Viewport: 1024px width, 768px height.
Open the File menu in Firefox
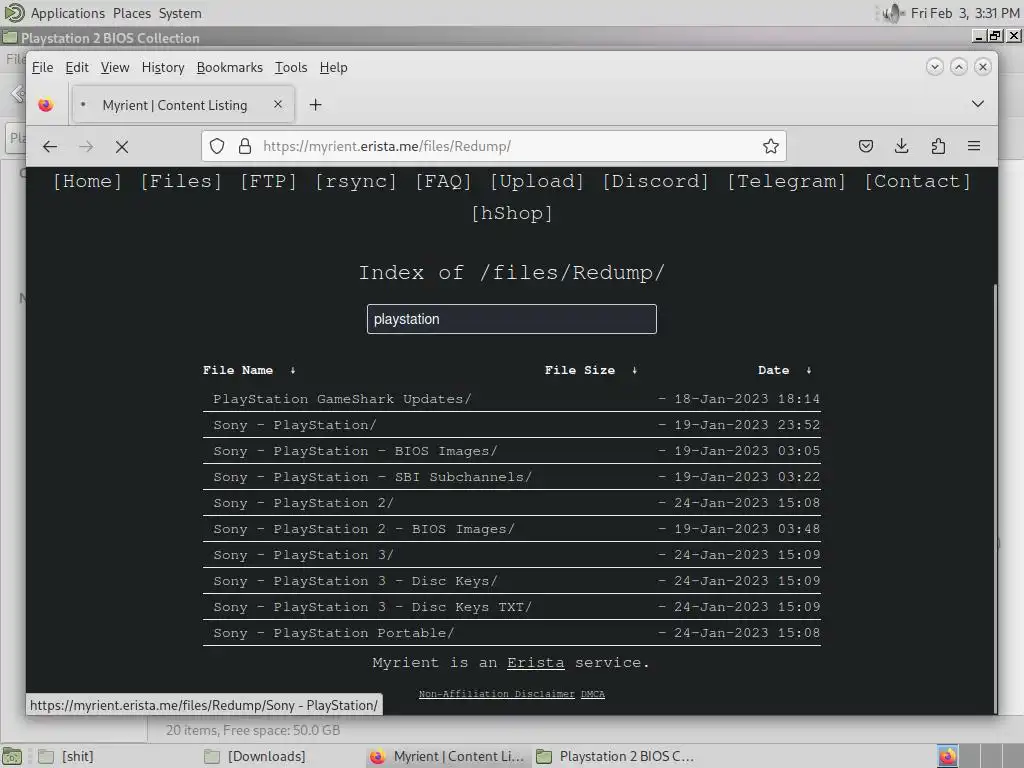click(42, 67)
